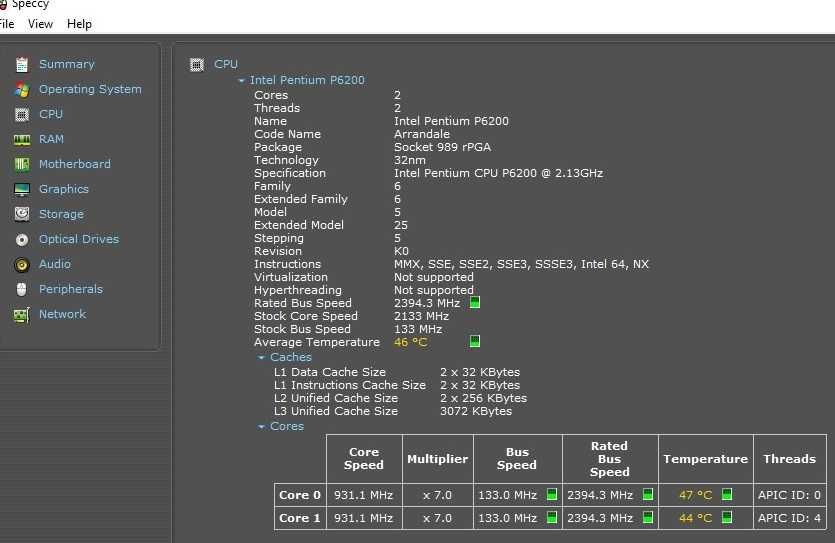Open the View menu
Image resolution: width=835 pixels, height=543 pixels.
click(x=40, y=24)
